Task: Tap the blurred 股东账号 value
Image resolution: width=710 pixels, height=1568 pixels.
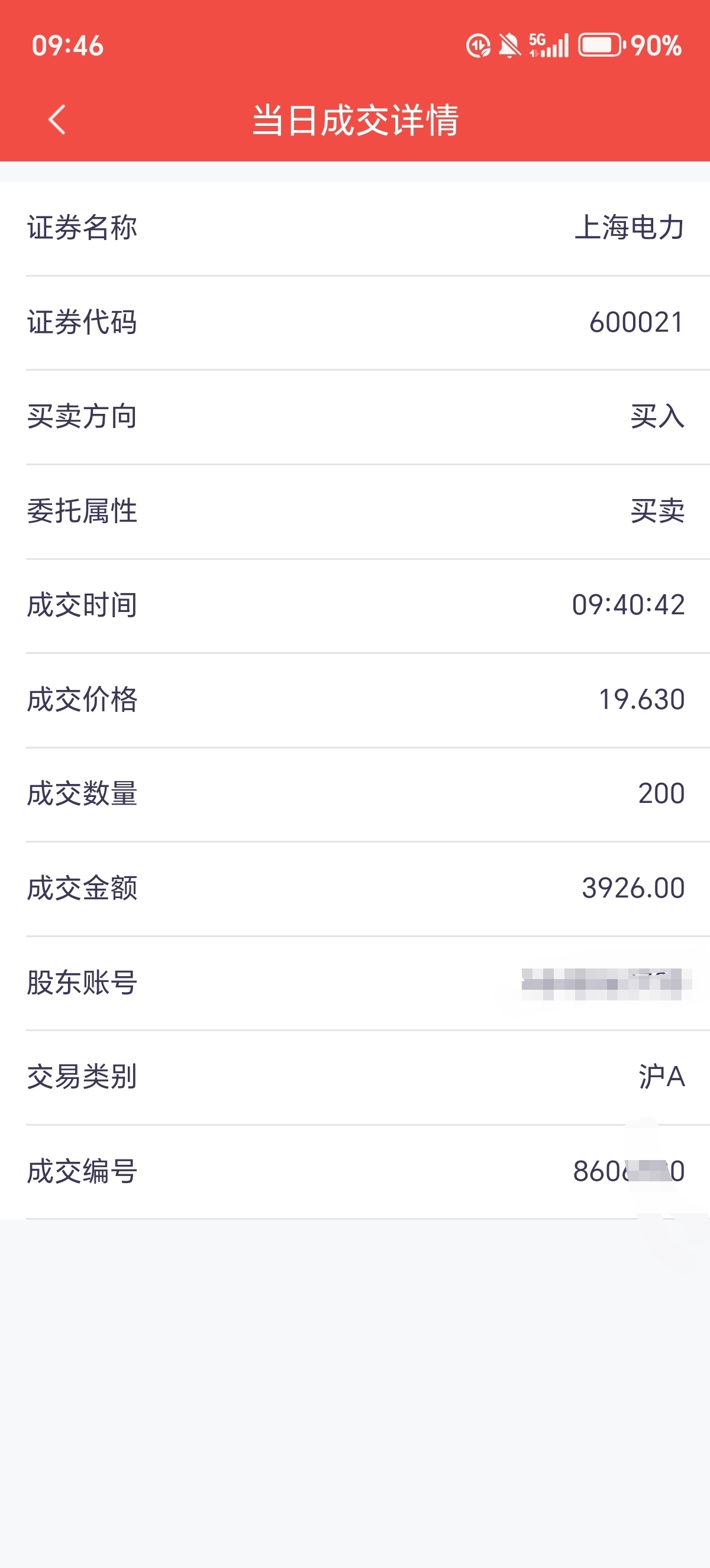Action: pyautogui.click(x=606, y=984)
